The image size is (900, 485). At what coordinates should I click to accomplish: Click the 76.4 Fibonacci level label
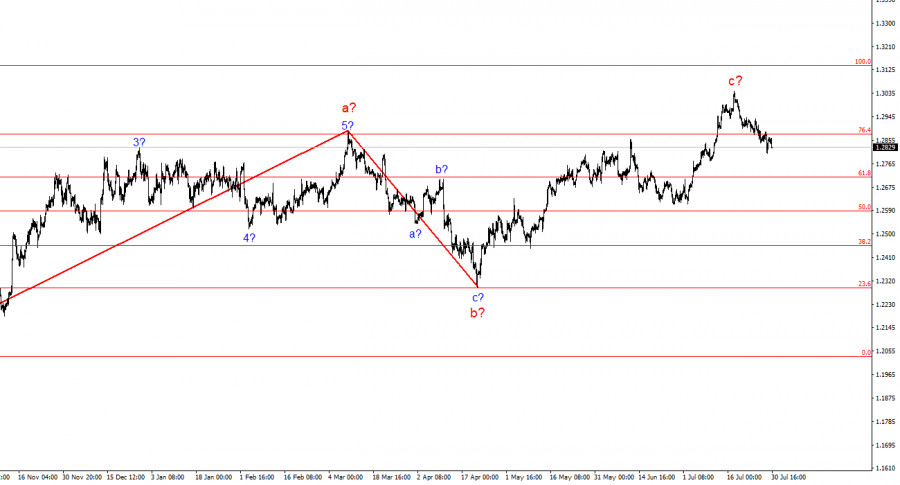pyautogui.click(x=864, y=130)
